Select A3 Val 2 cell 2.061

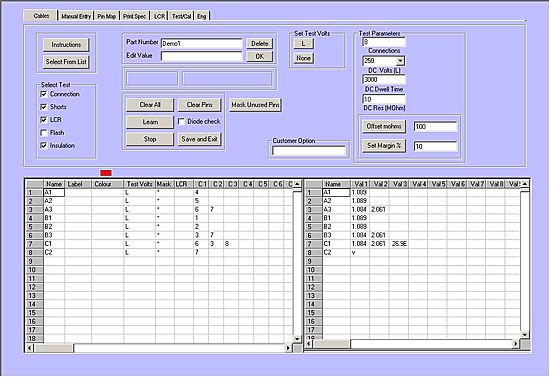(x=378, y=209)
